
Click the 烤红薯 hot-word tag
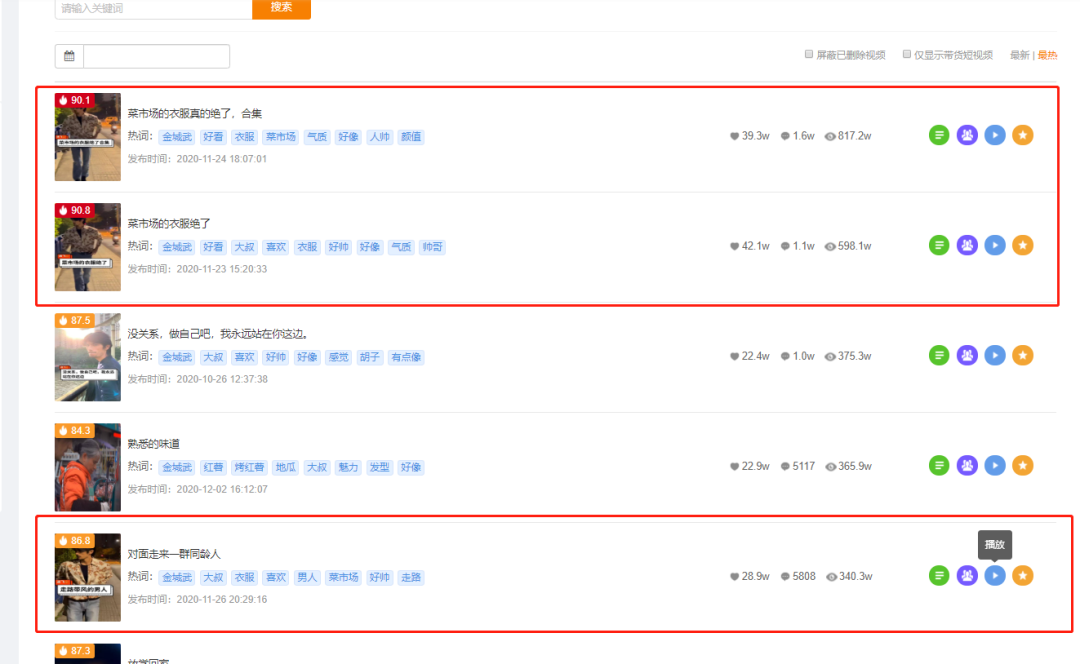249,468
